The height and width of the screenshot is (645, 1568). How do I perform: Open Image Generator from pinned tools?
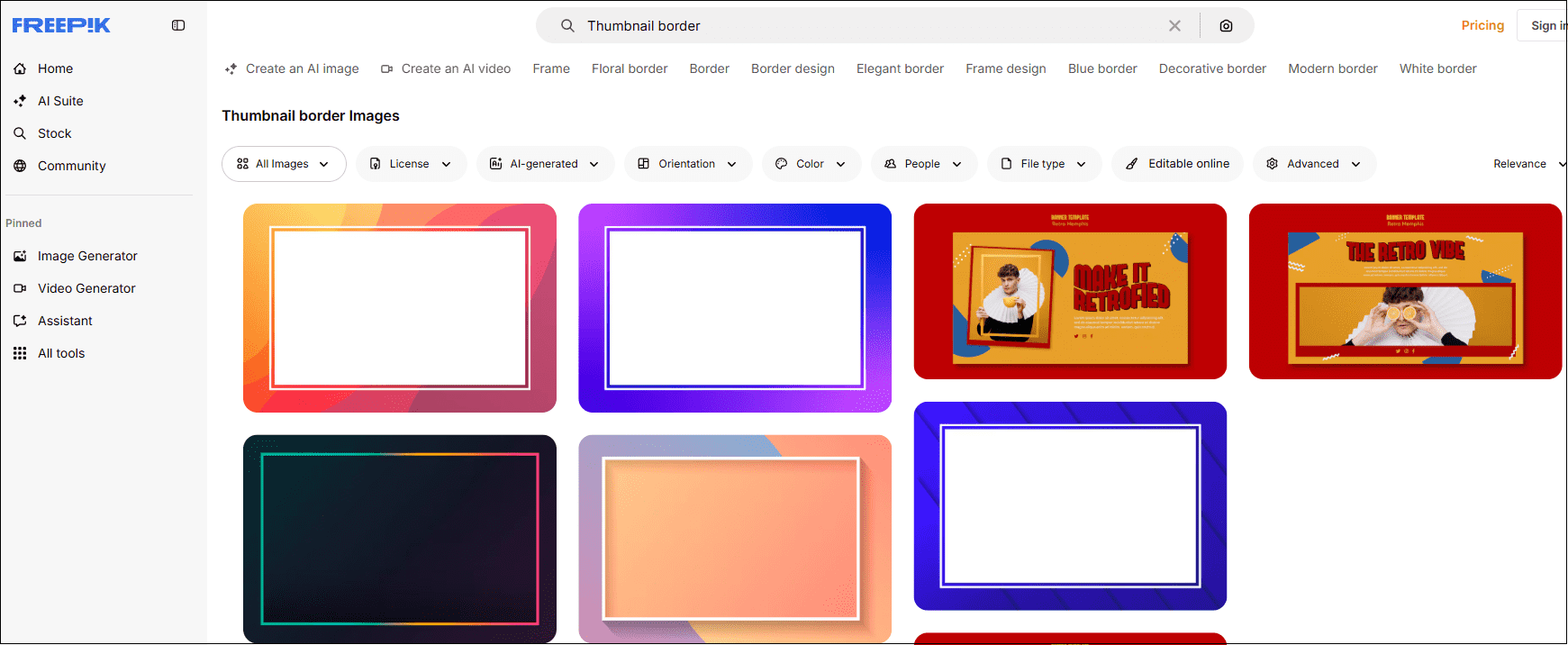point(87,256)
